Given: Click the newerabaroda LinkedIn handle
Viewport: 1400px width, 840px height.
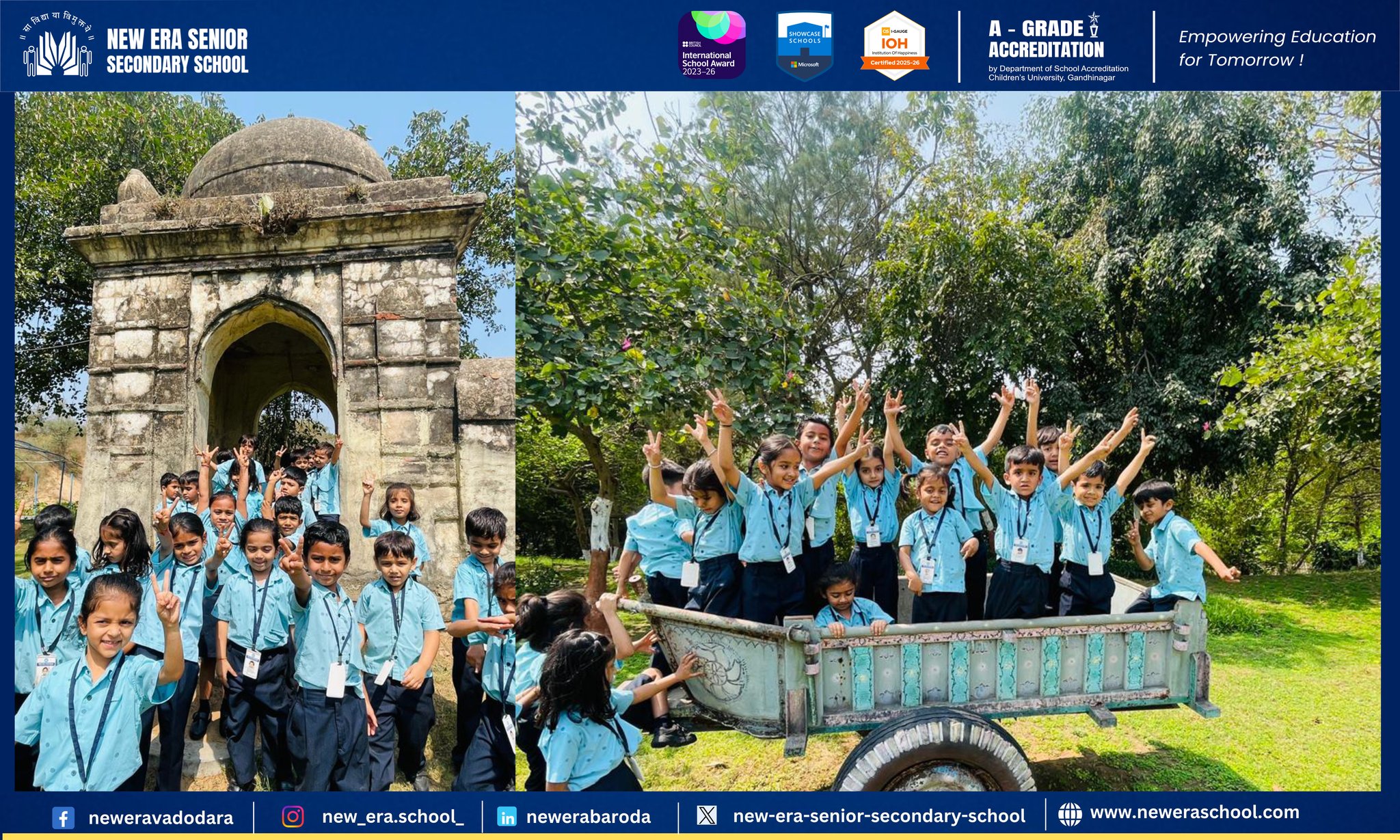Looking at the screenshot, I should tap(588, 817).
